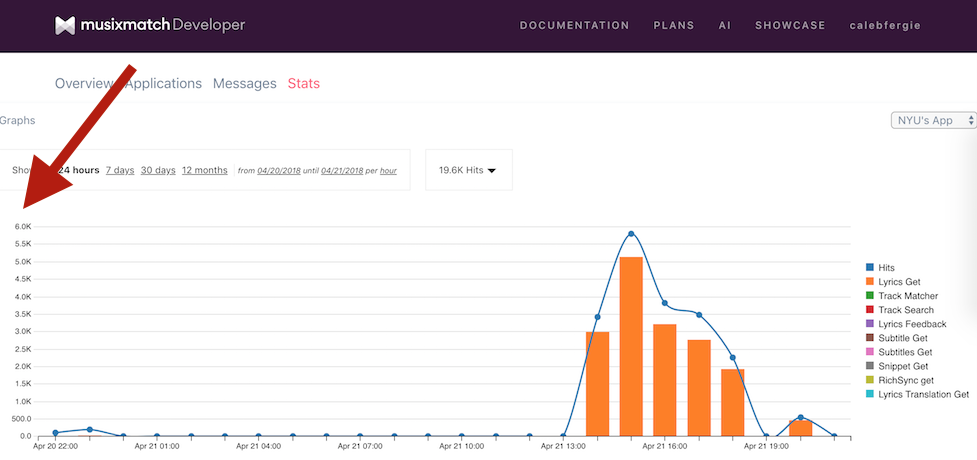Viewport: 977px width, 460px height.
Task: Select the 12 months time range
Action: (x=204, y=170)
